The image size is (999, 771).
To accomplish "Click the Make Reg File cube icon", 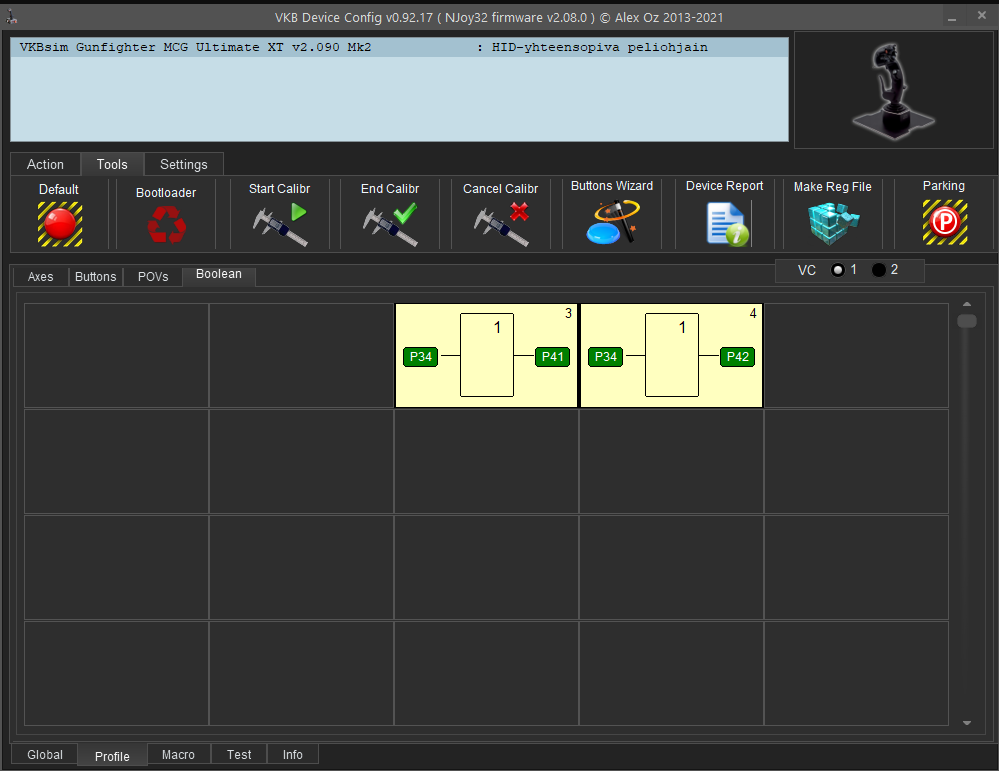I will pyautogui.click(x=833, y=224).
